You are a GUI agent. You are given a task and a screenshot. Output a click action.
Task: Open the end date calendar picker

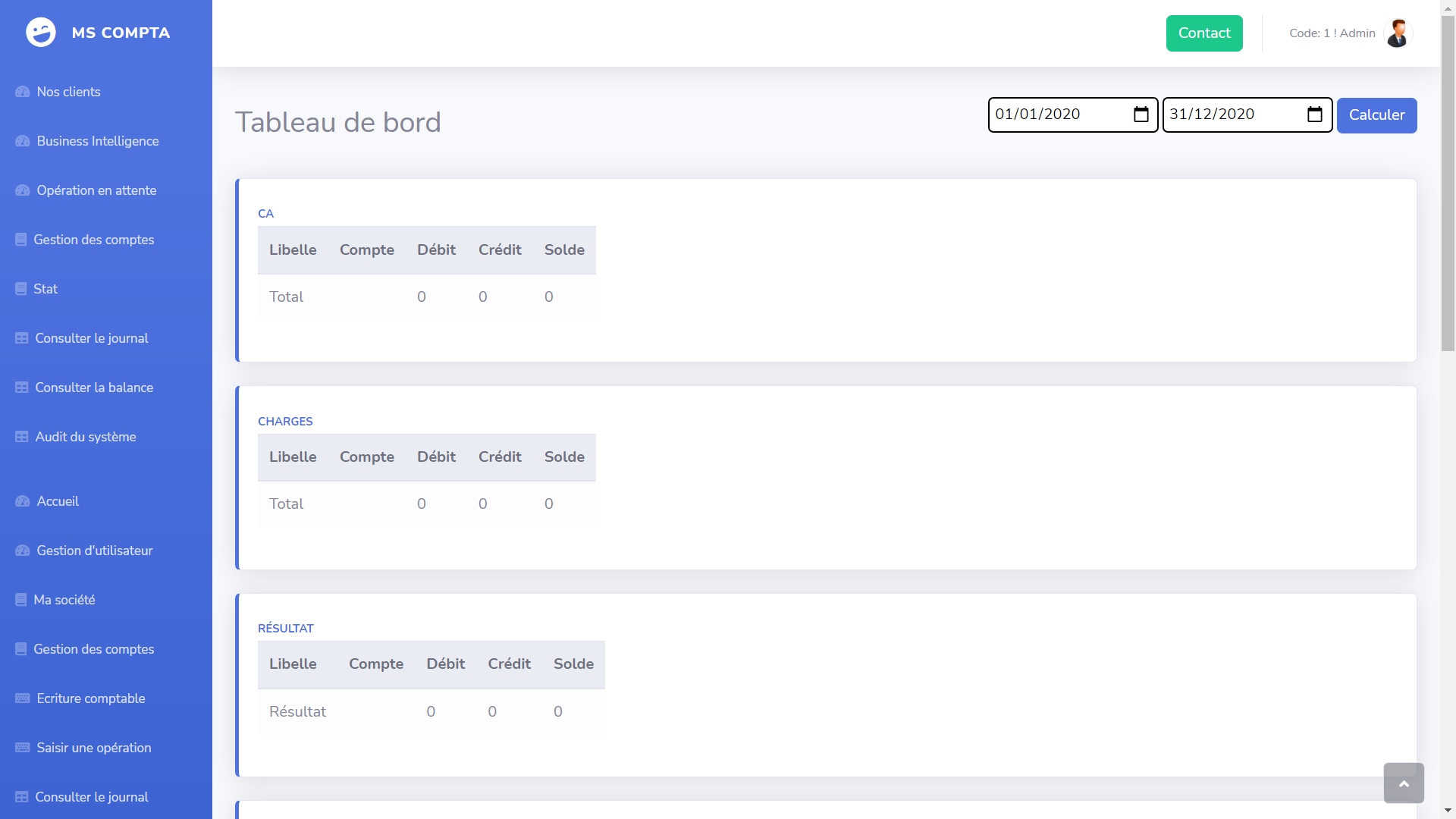point(1315,115)
